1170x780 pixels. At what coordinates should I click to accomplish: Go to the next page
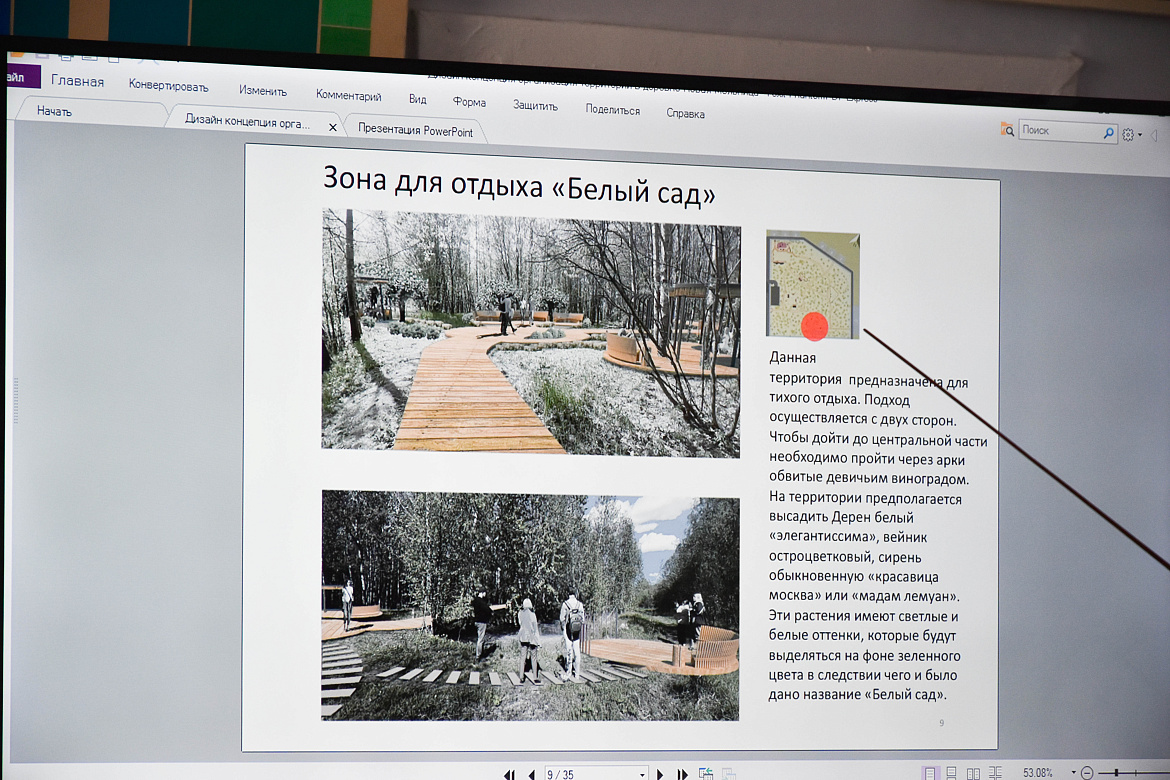tap(660, 774)
